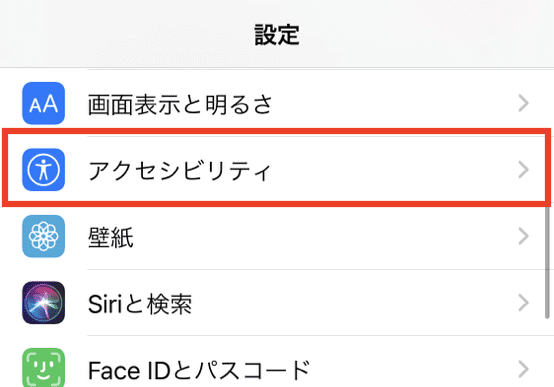
Task: Click the 画面表示と明るさ text label
Action: click(180, 104)
